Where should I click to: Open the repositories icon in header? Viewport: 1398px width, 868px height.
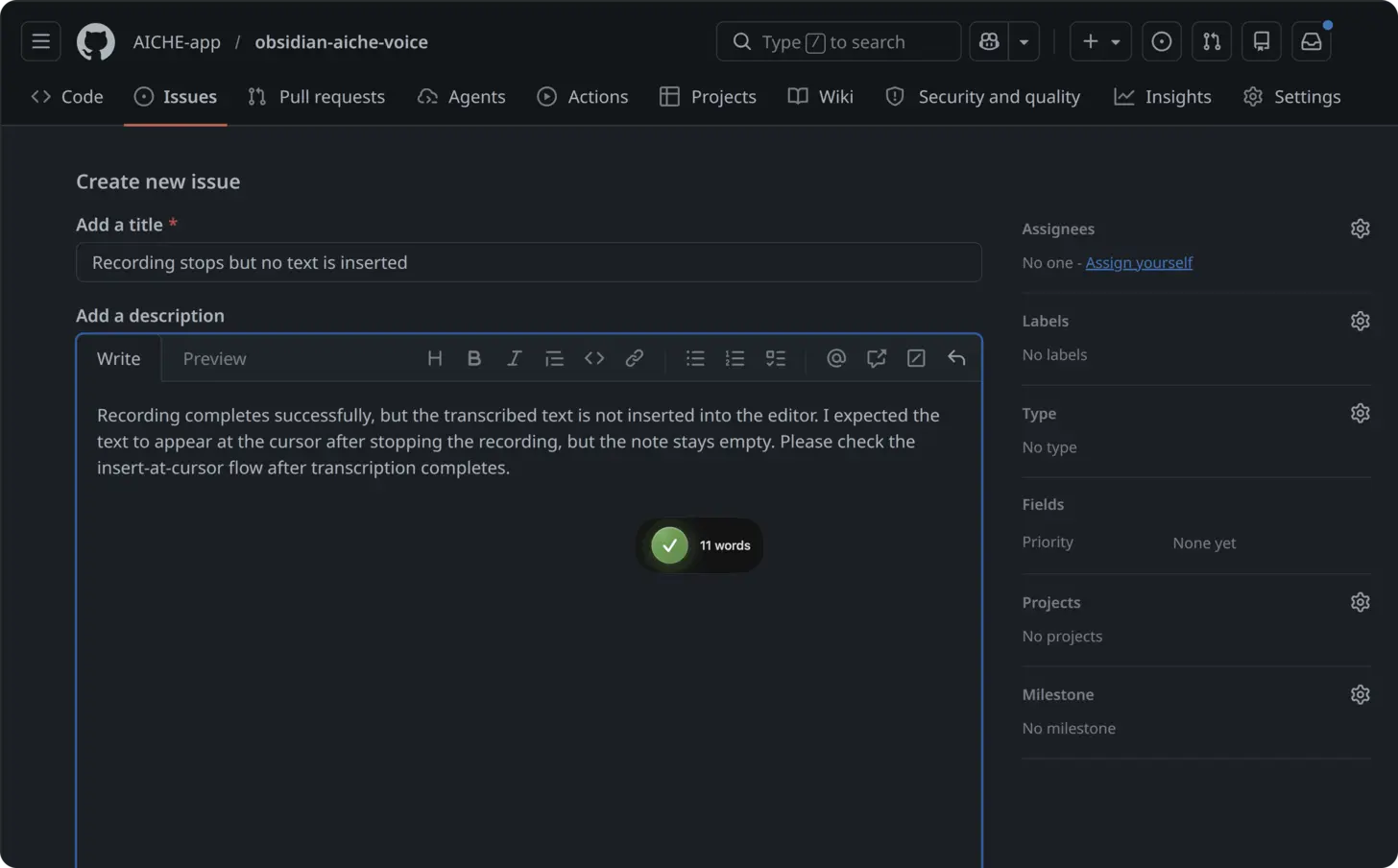click(1262, 41)
